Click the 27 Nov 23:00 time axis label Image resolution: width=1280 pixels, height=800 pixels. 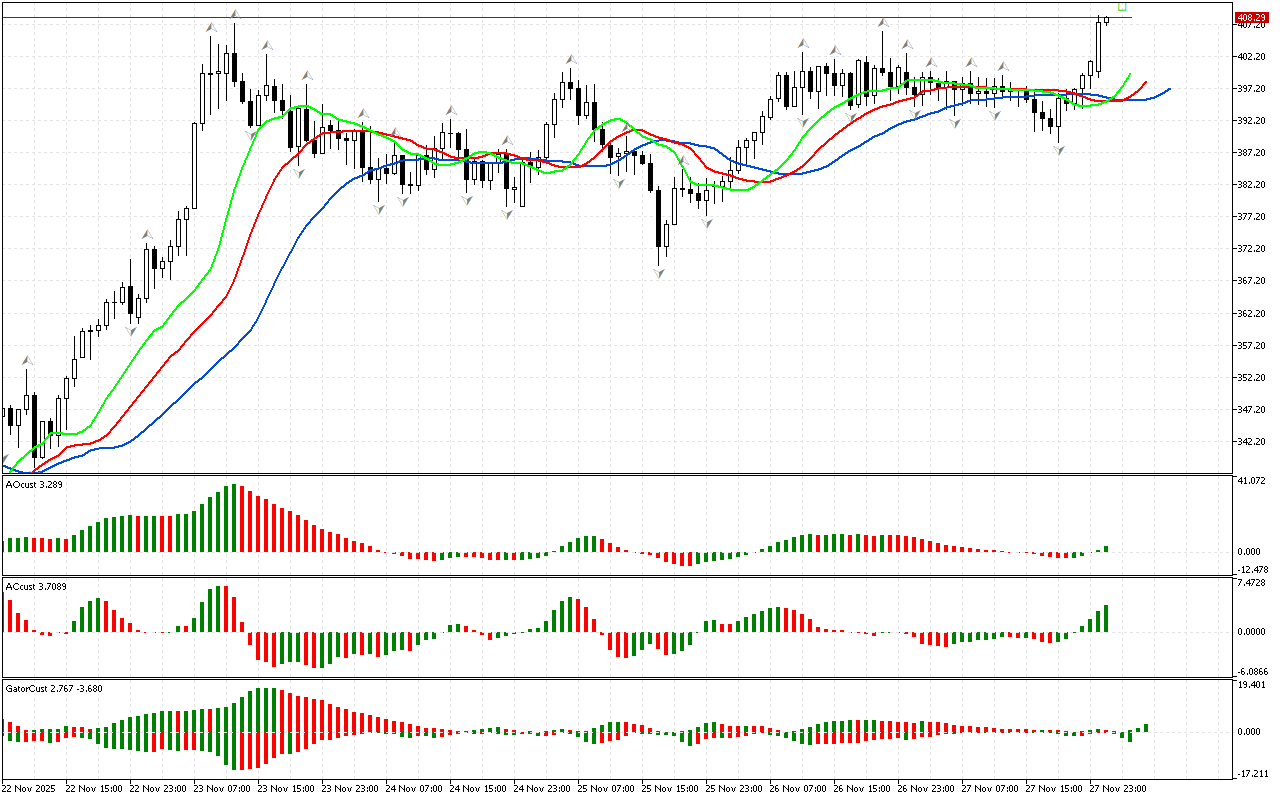pyautogui.click(x=1118, y=788)
